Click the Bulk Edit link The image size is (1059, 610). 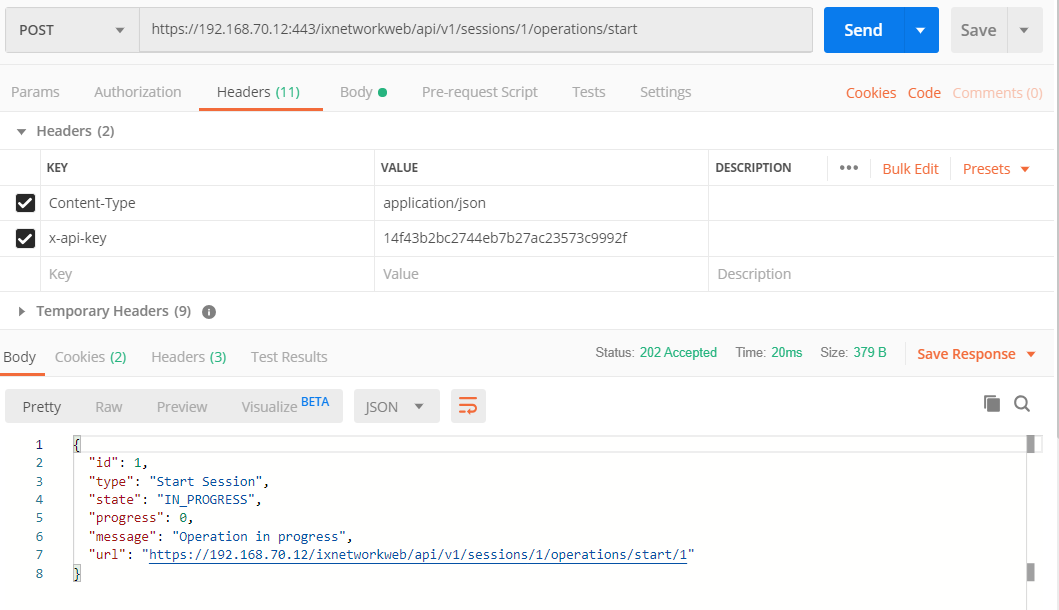pyautogui.click(x=910, y=169)
